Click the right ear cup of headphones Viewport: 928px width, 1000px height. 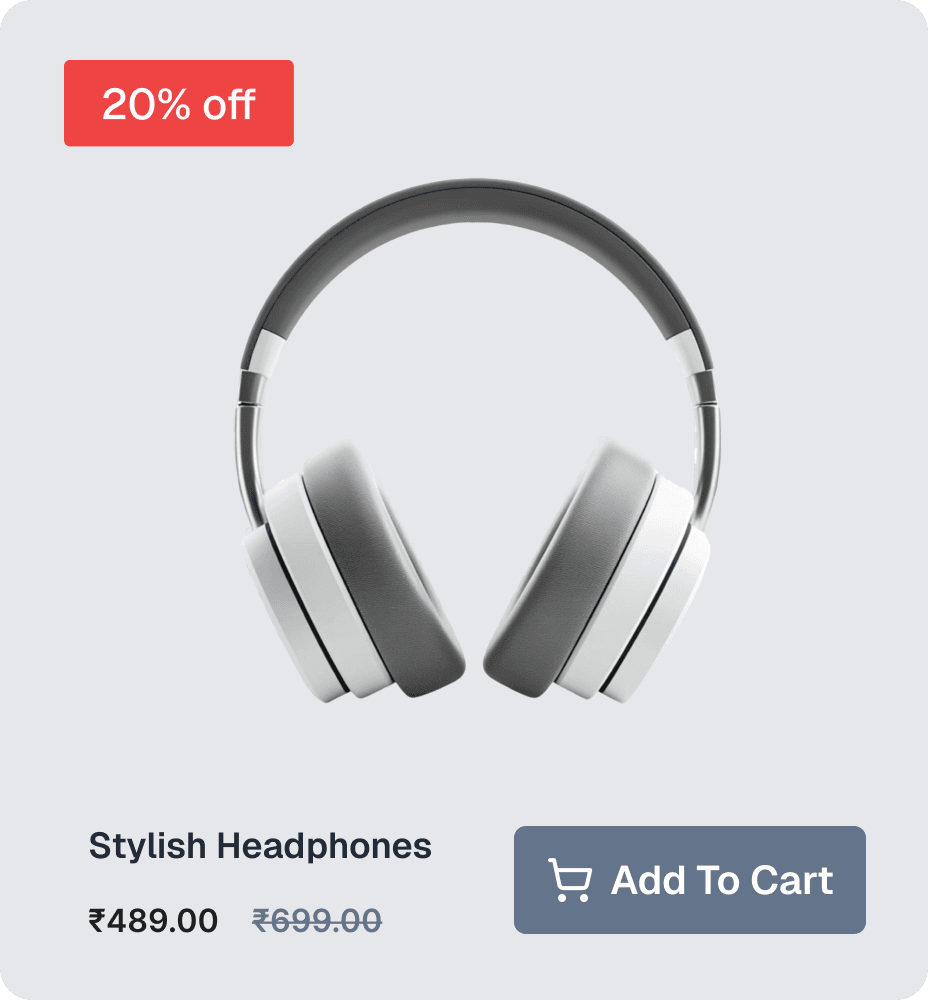(596, 574)
